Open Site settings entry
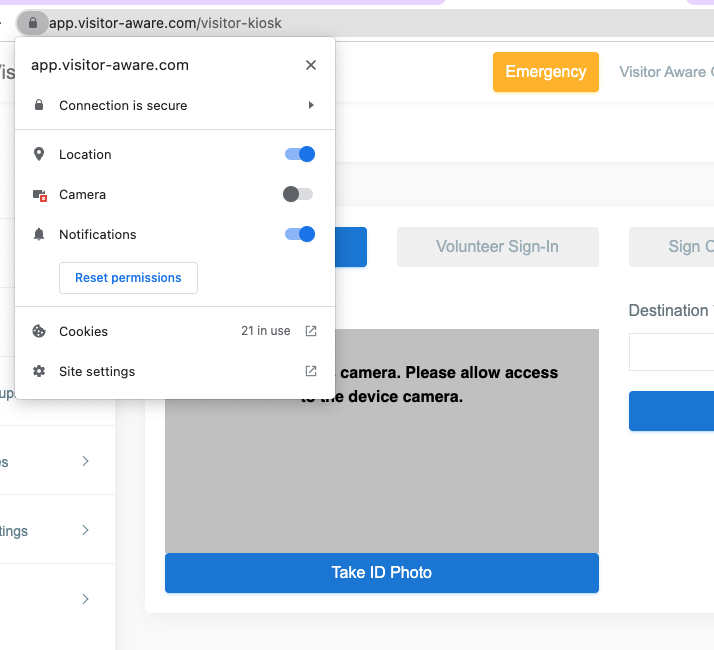Image resolution: width=714 pixels, height=650 pixels. pos(175,371)
